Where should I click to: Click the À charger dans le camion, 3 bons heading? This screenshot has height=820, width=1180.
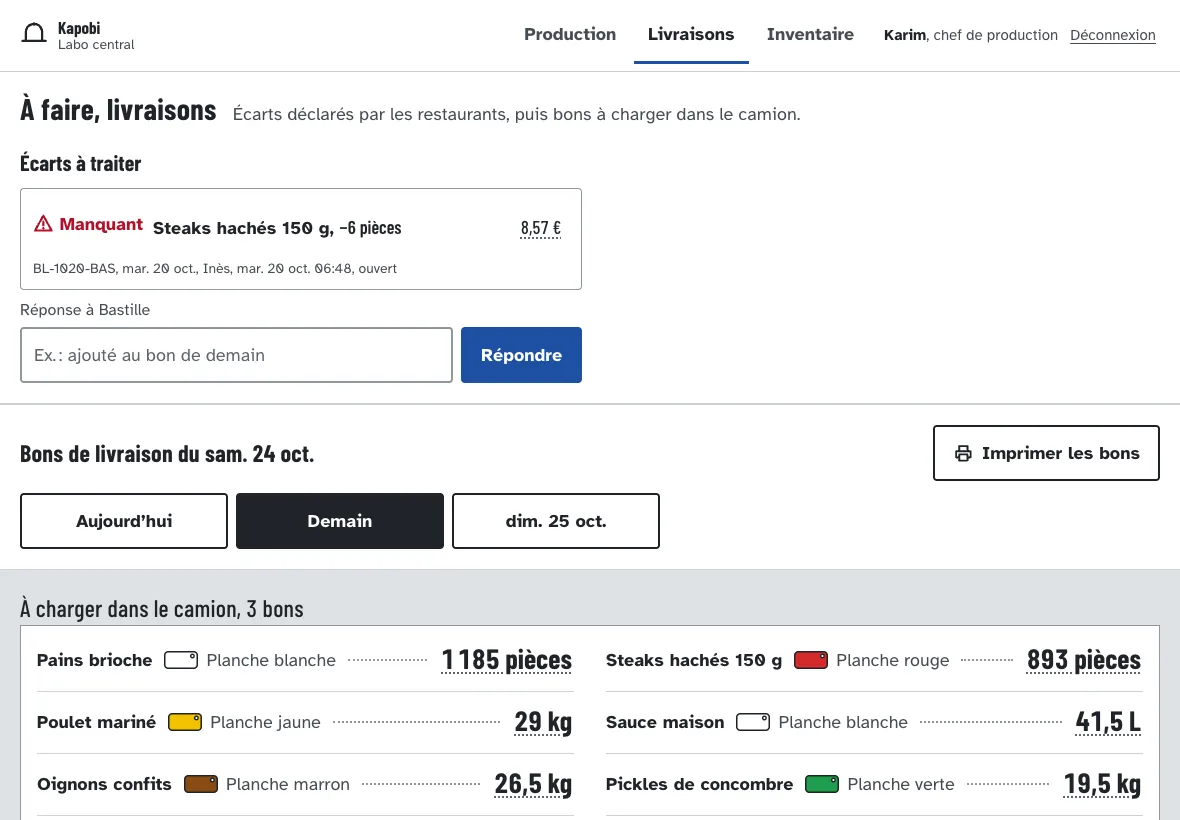(162, 609)
